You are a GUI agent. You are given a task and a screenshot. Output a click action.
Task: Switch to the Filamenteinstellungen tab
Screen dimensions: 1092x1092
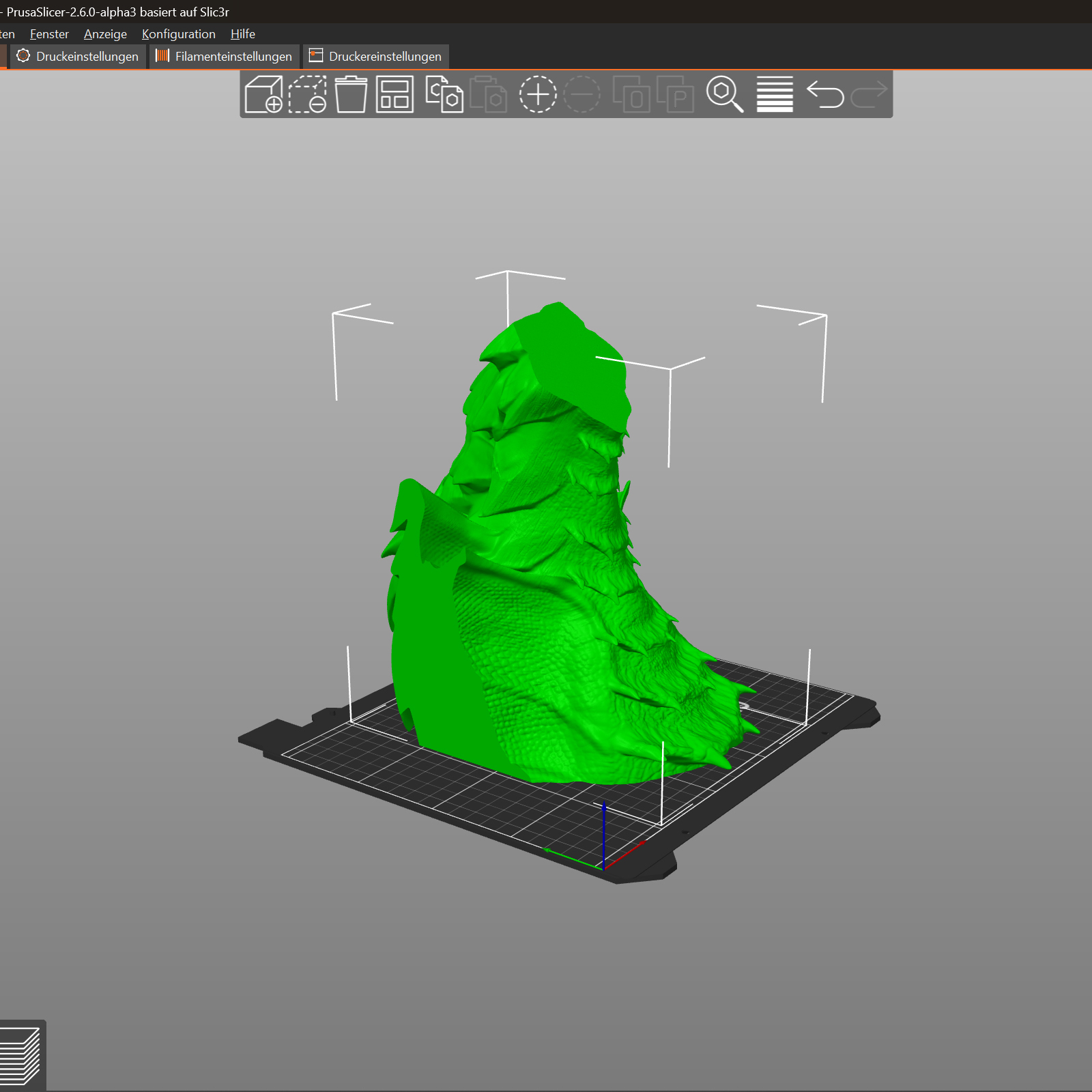[x=225, y=57]
